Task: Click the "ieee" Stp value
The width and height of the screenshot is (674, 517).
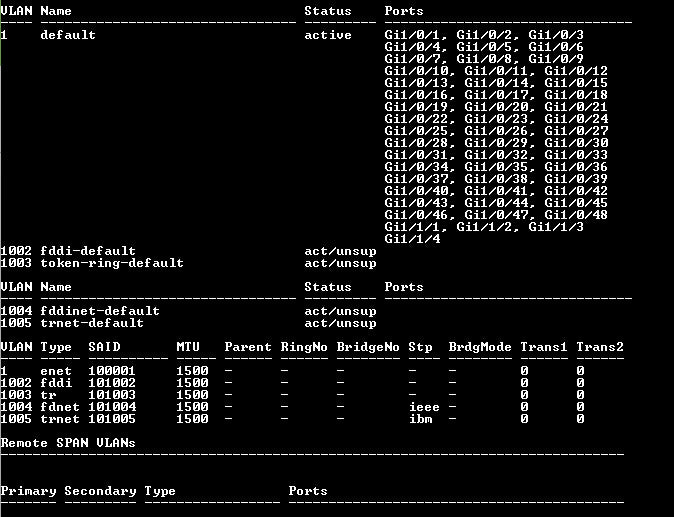Action: click(424, 407)
